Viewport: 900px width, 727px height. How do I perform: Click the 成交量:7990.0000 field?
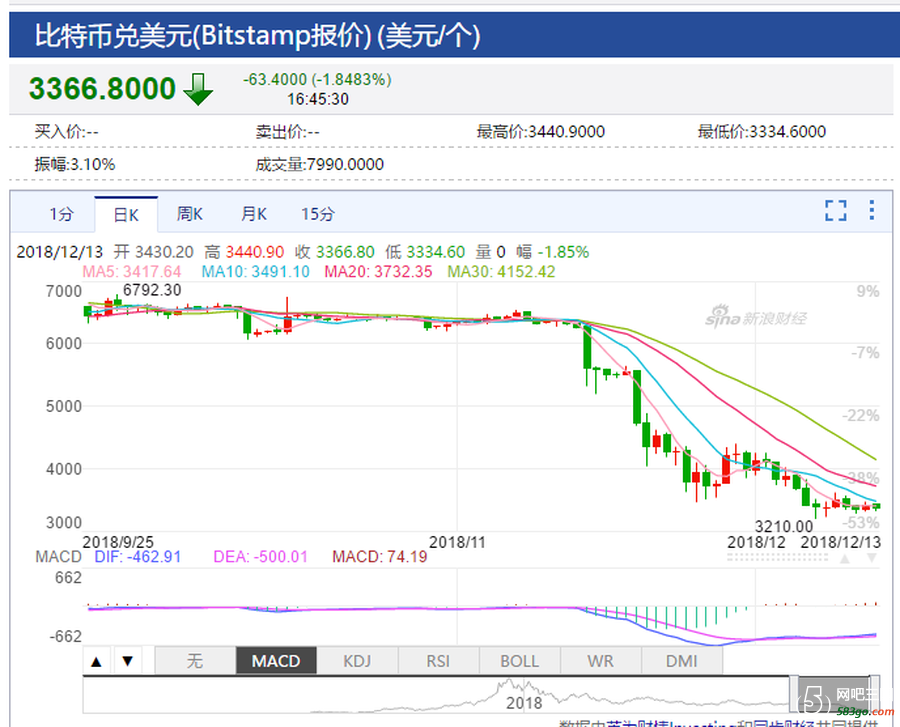[x=320, y=165]
